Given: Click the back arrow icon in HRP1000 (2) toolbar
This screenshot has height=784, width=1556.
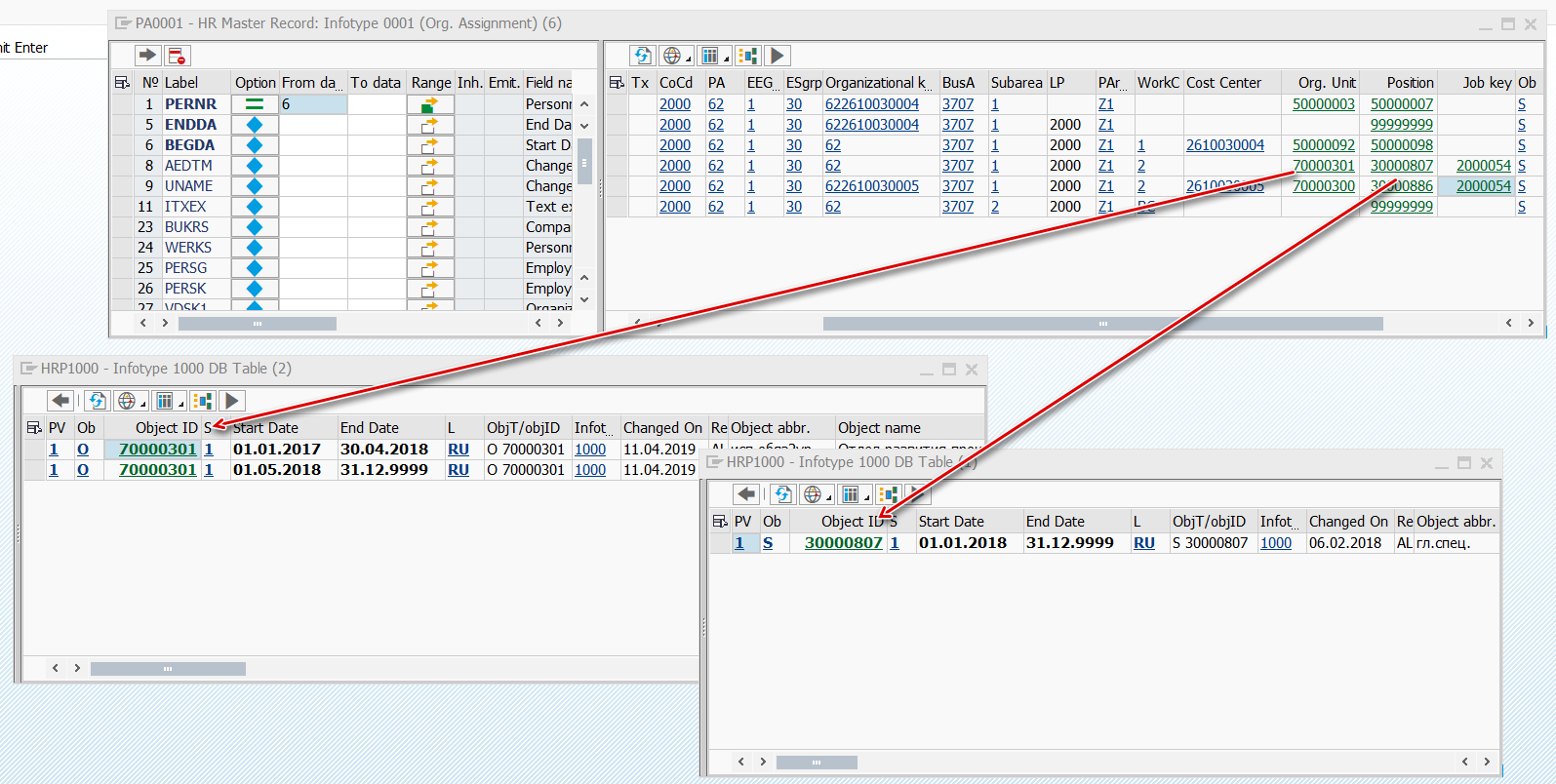Looking at the screenshot, I should 60,401.
